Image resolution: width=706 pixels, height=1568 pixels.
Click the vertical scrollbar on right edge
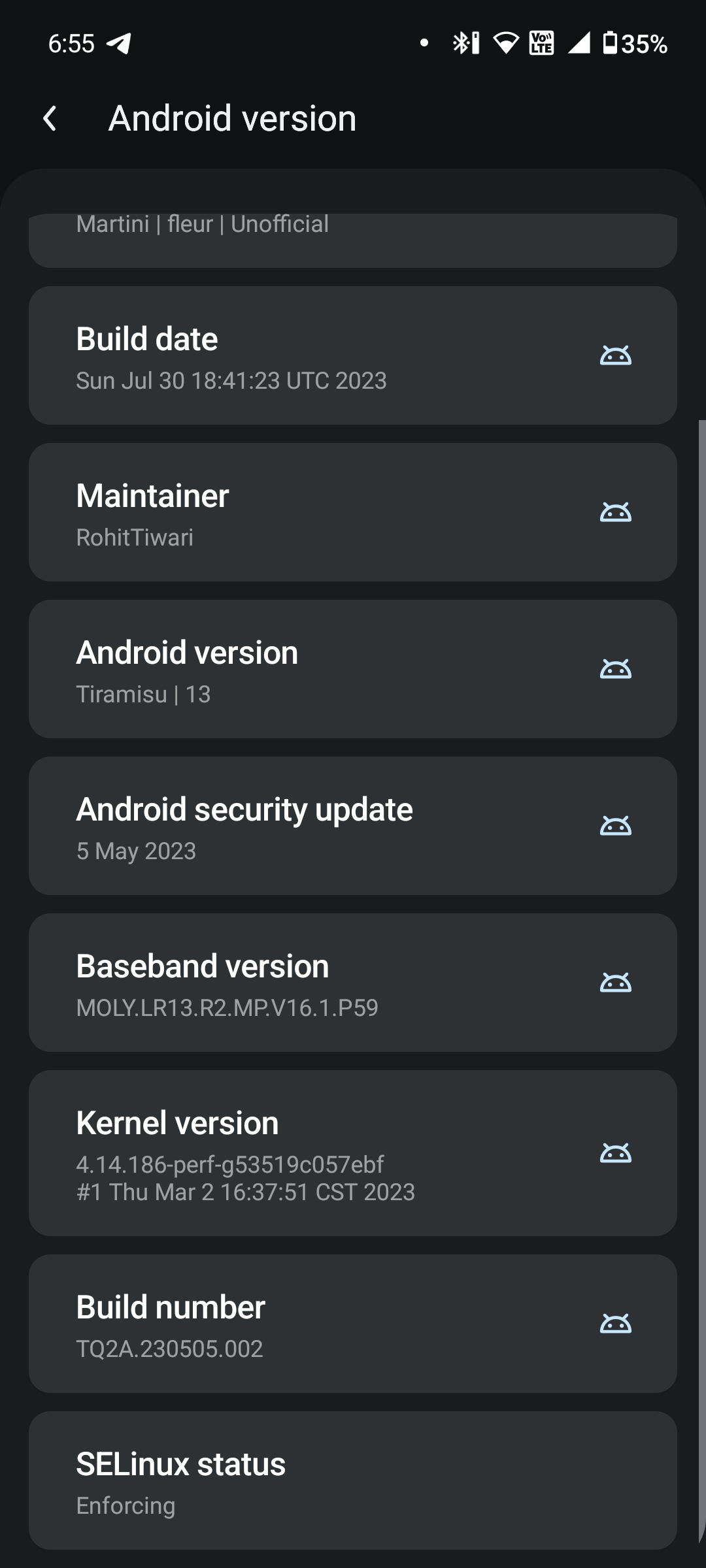701,980
